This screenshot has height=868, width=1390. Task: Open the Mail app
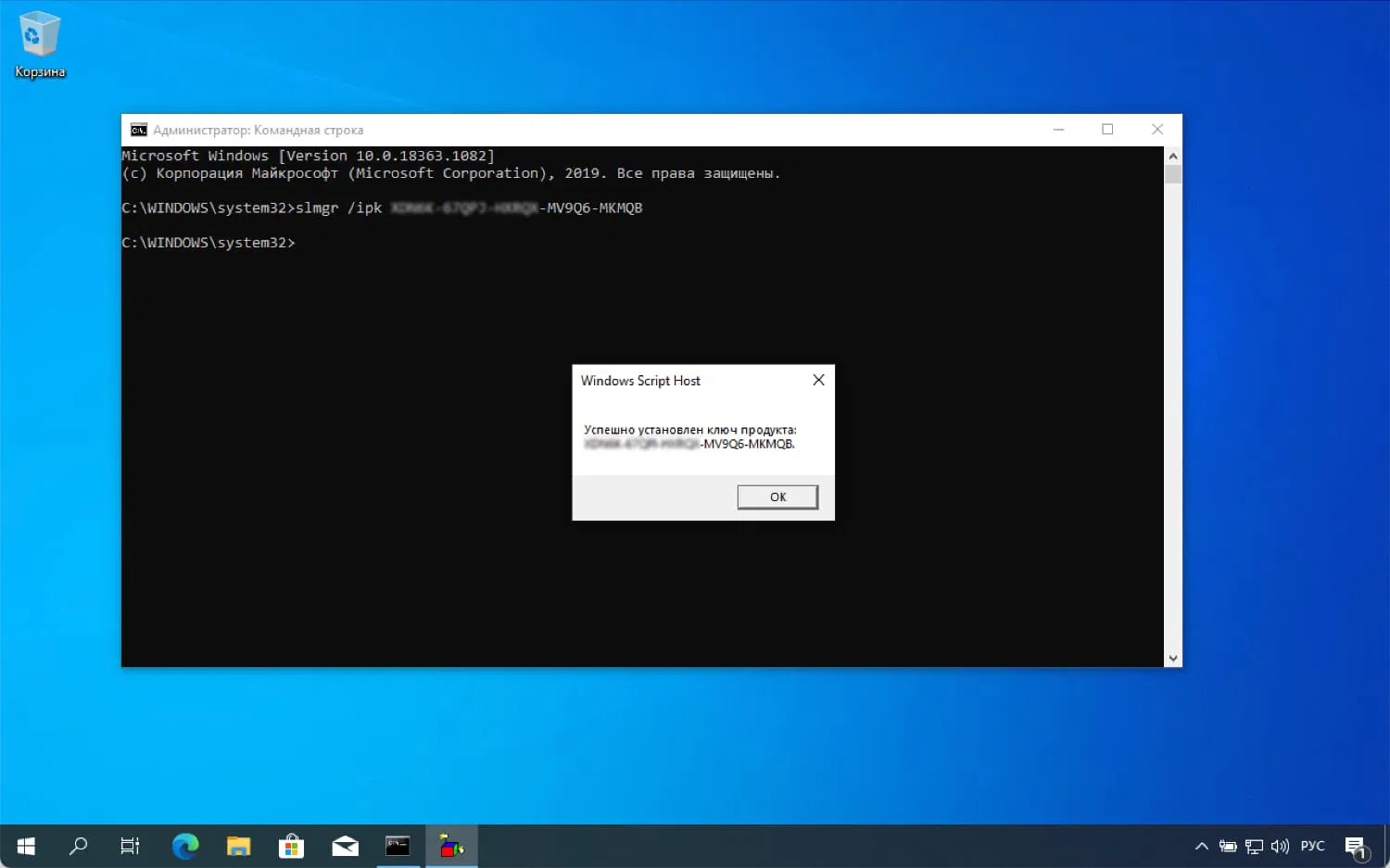pos(345,846)
